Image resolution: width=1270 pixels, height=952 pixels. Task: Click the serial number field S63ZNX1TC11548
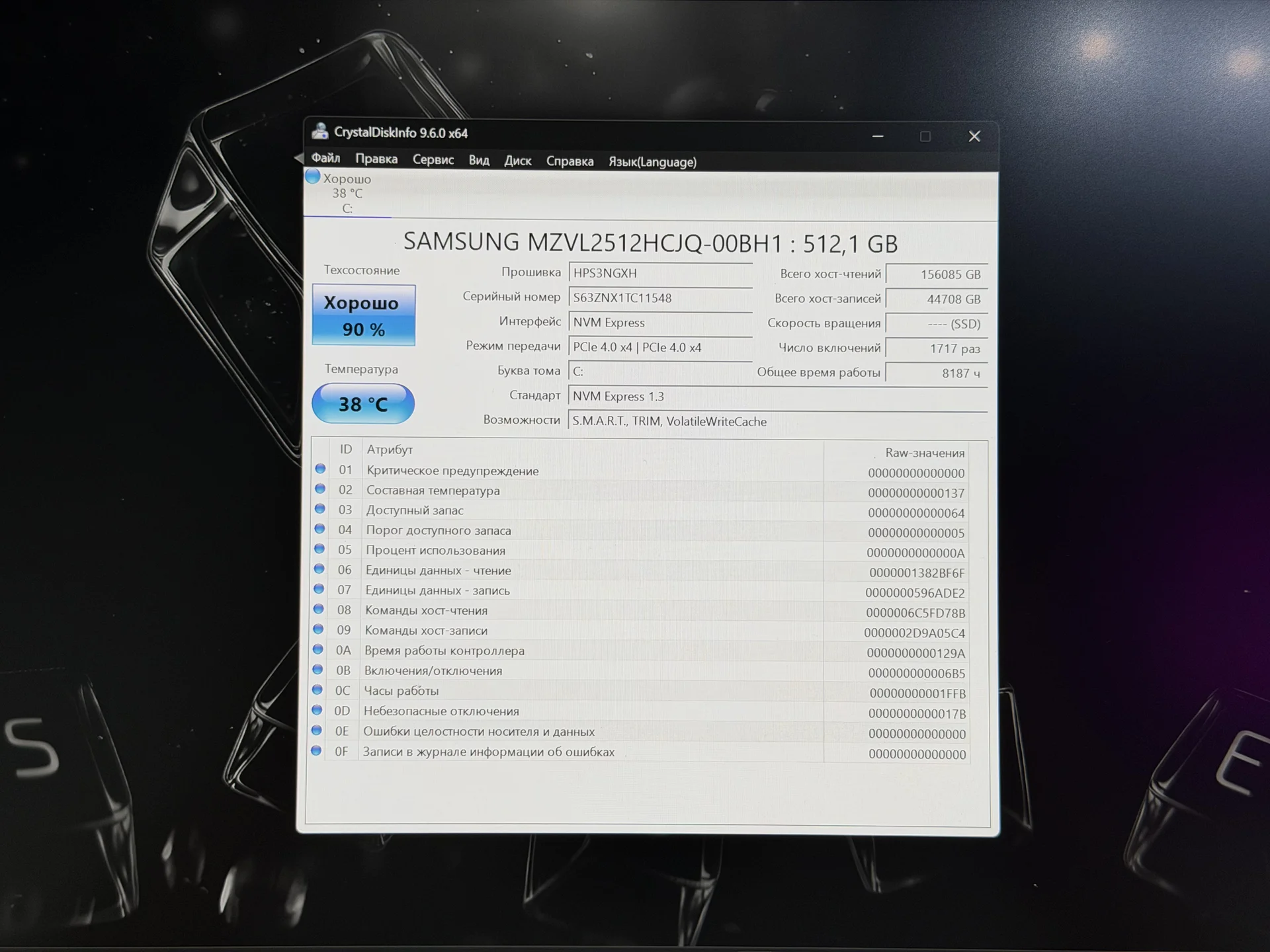pyautogui.click(x=661, y=298)
